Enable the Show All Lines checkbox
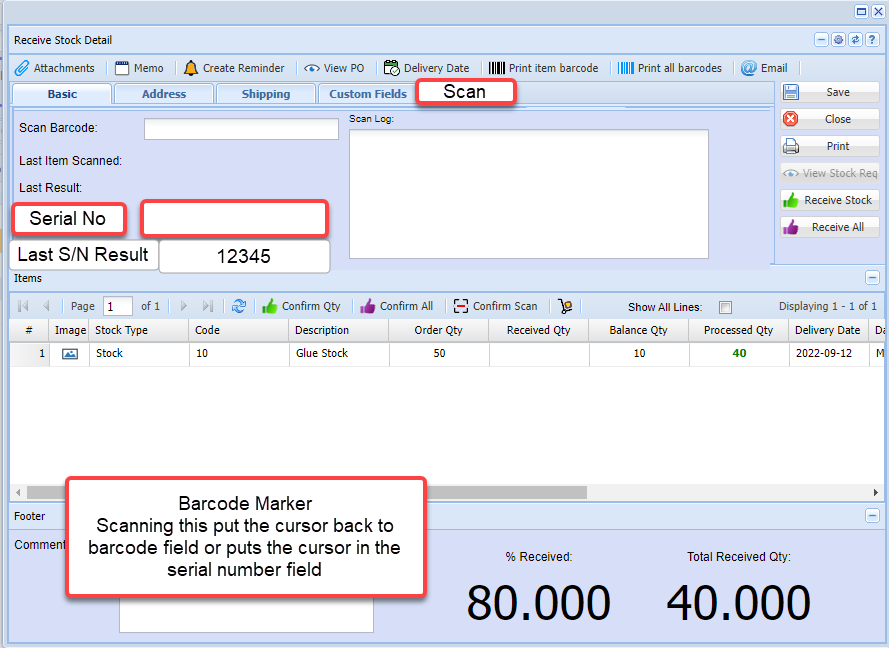 (x=726, y=307)
